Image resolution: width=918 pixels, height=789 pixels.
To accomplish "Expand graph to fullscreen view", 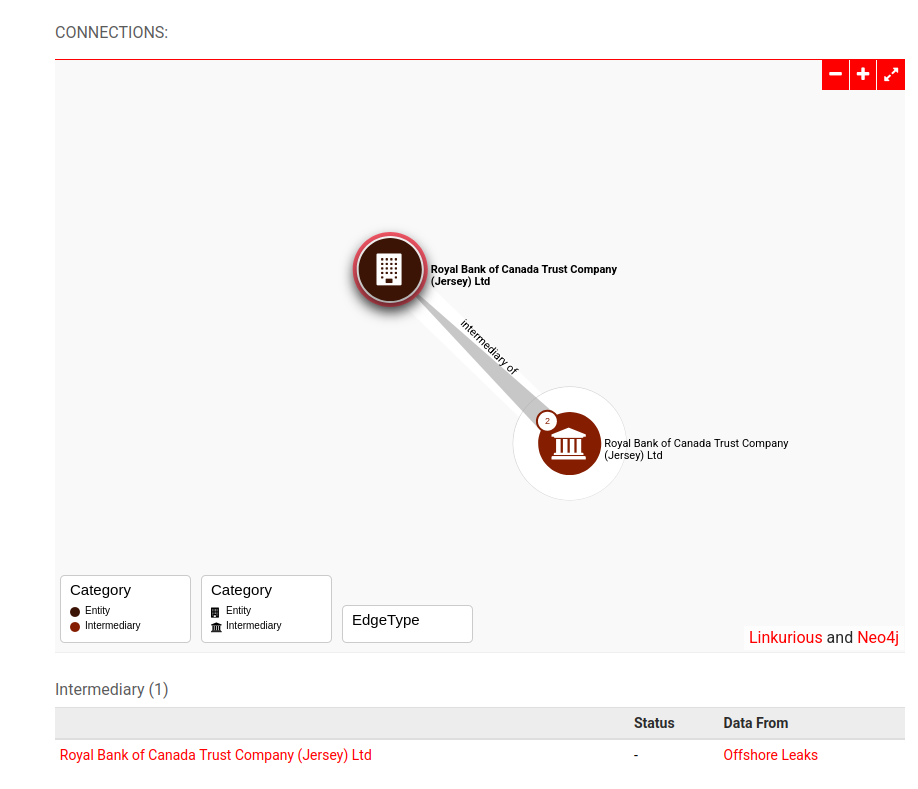I will click(x=891, y=75).
